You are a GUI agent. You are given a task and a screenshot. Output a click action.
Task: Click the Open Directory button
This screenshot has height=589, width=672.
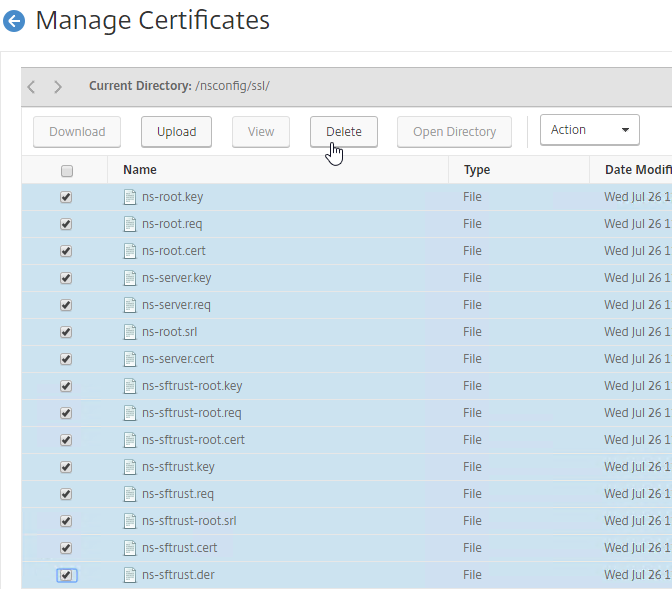(x=454, y=132)
